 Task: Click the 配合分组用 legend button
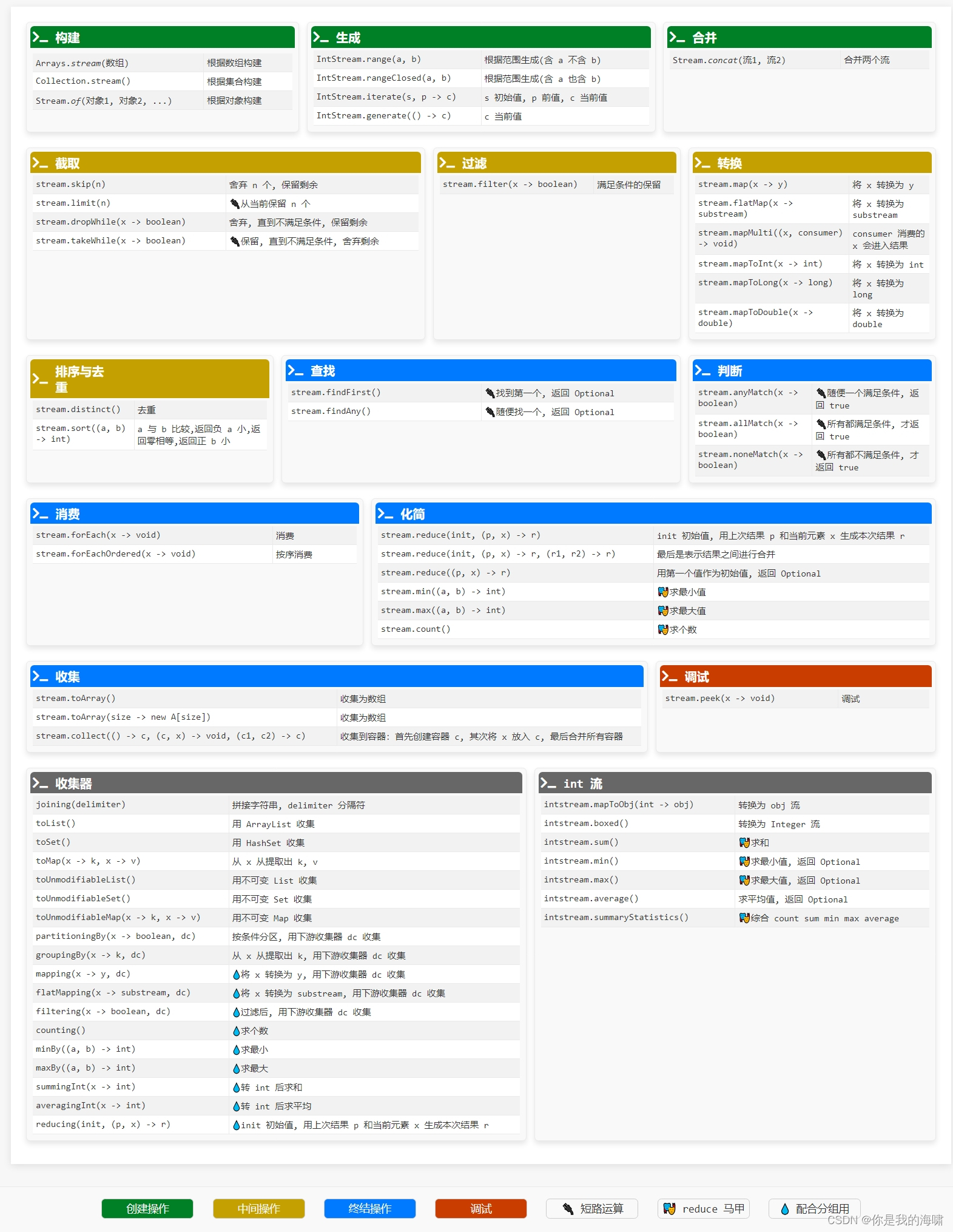click(815, 1208)
